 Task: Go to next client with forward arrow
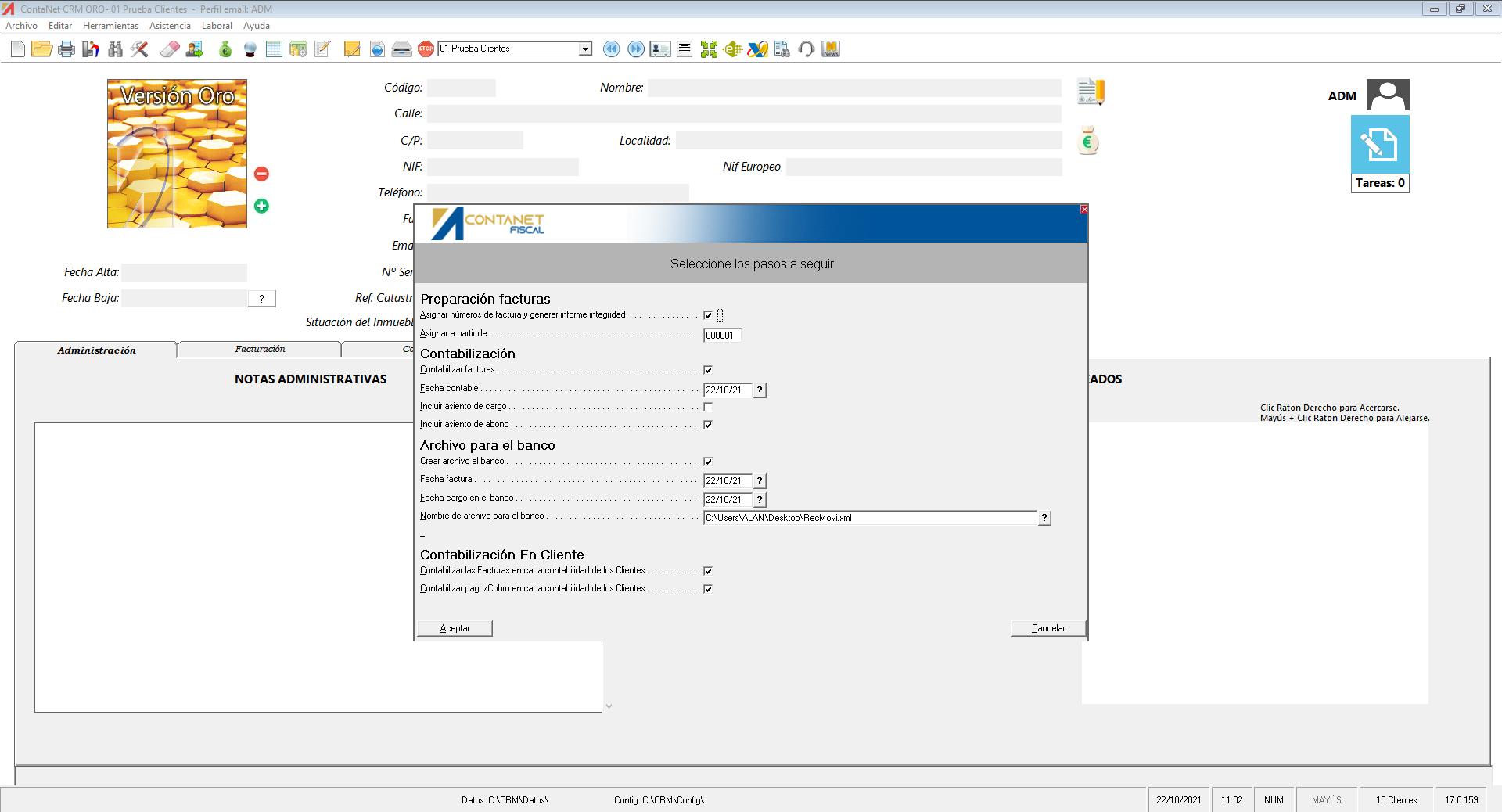coord(636,49)
